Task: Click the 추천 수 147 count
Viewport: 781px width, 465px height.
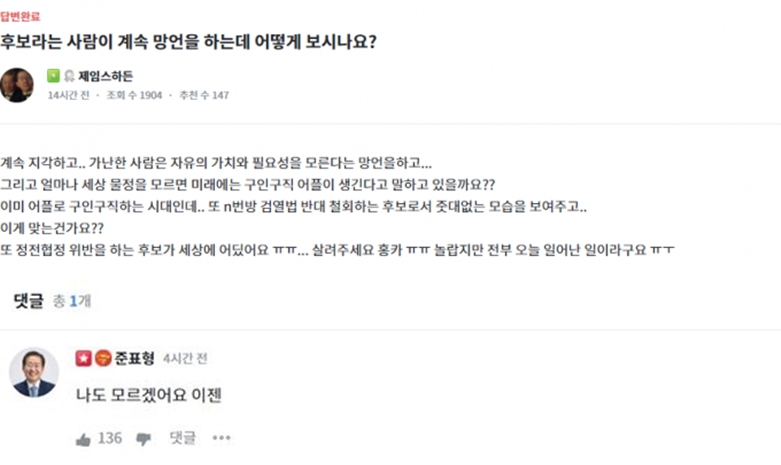Action: (203, 95)
